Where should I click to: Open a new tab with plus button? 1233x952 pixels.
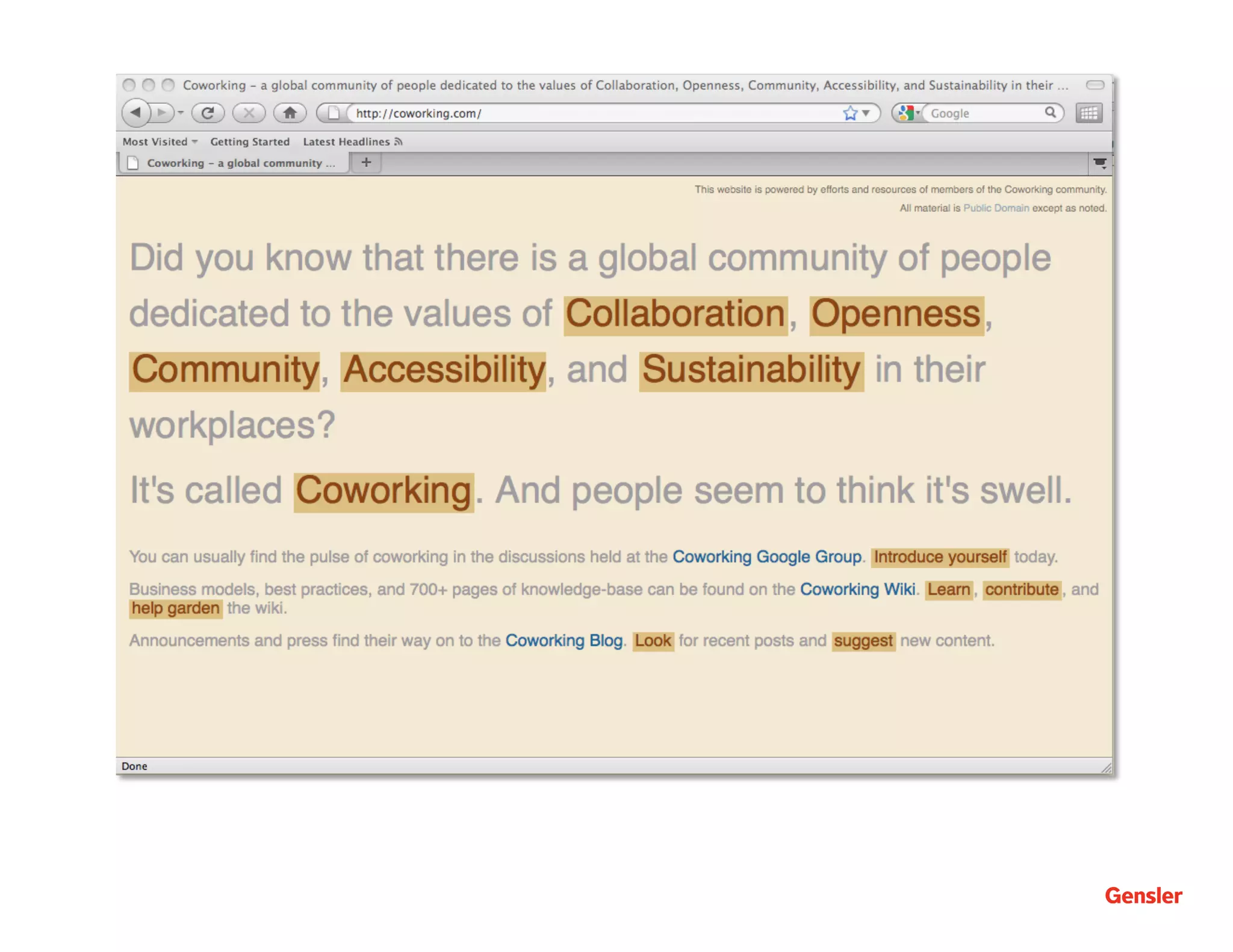click(366, 162)
